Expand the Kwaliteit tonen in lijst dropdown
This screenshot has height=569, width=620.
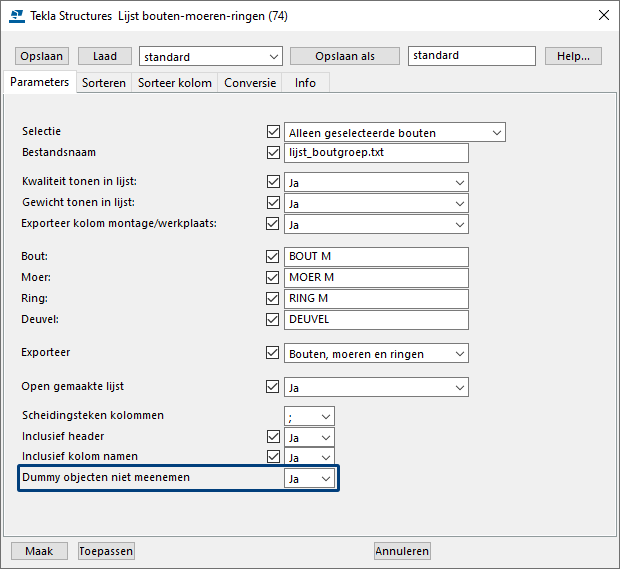pyautogui.click(x=376, y=182)
